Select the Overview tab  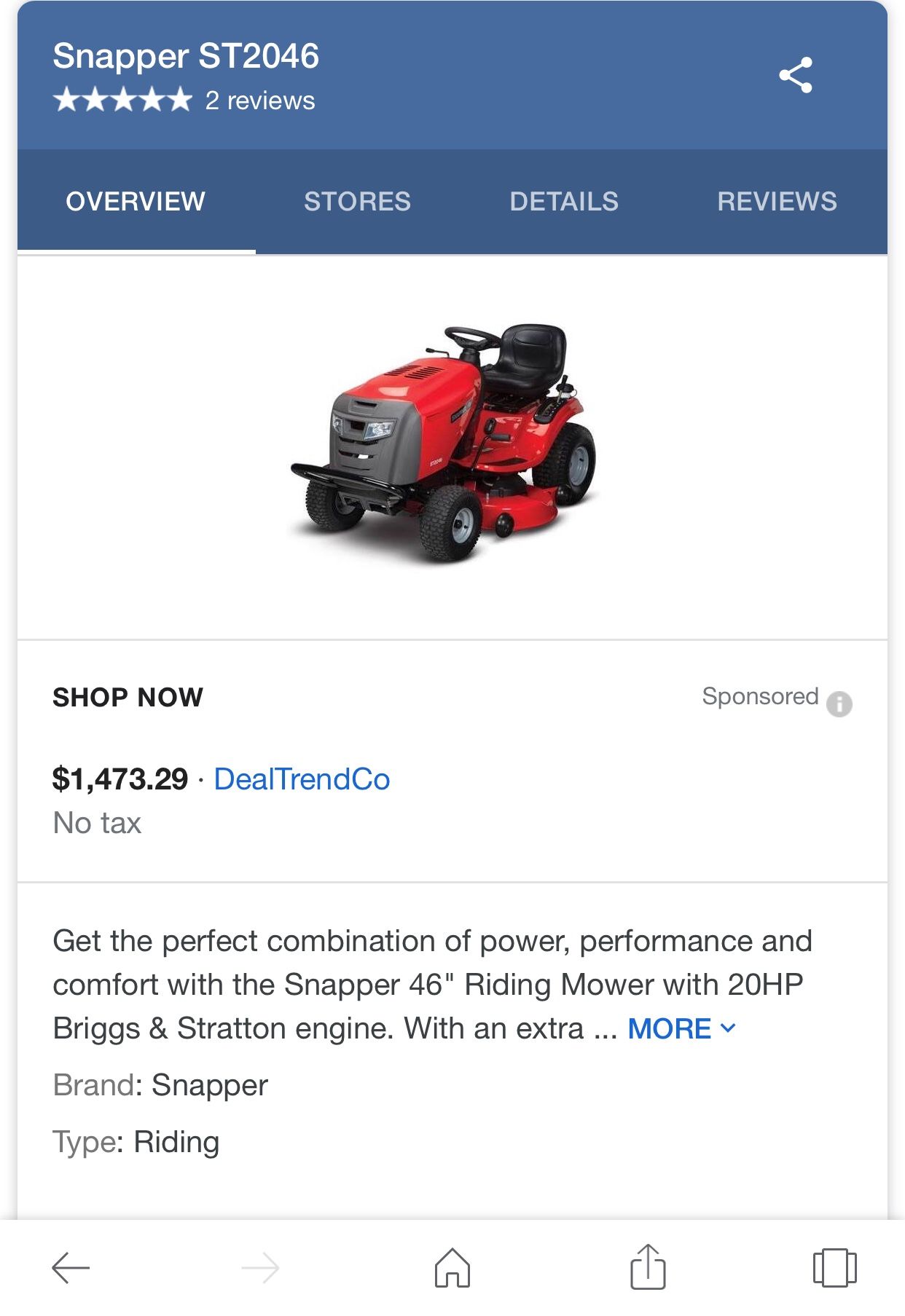pos(136,202)
